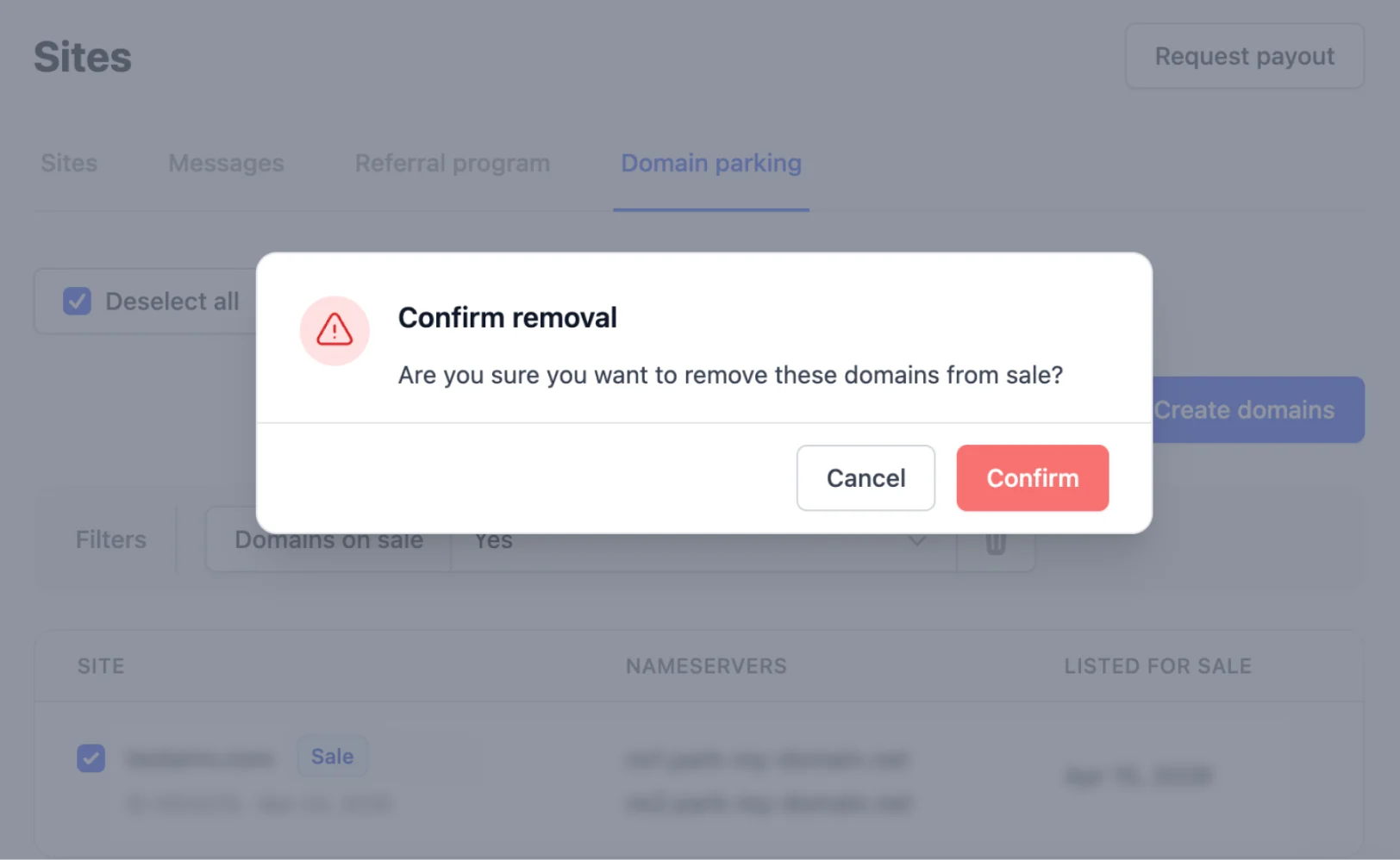Click the Request payout button
The height and width of the screenshot is (860, 1400).
(1244, 57)
